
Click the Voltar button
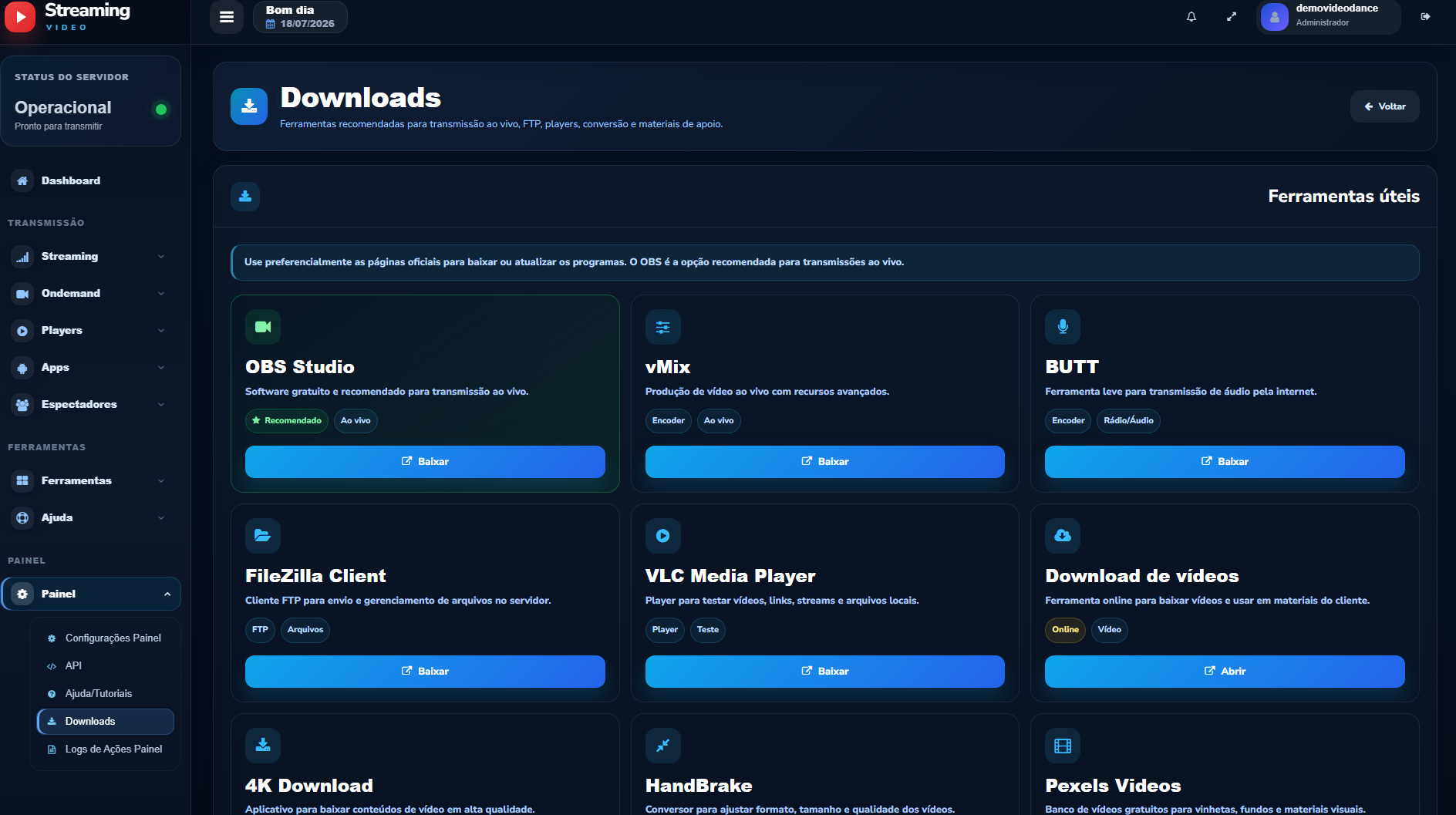(x=1384, y=106)
